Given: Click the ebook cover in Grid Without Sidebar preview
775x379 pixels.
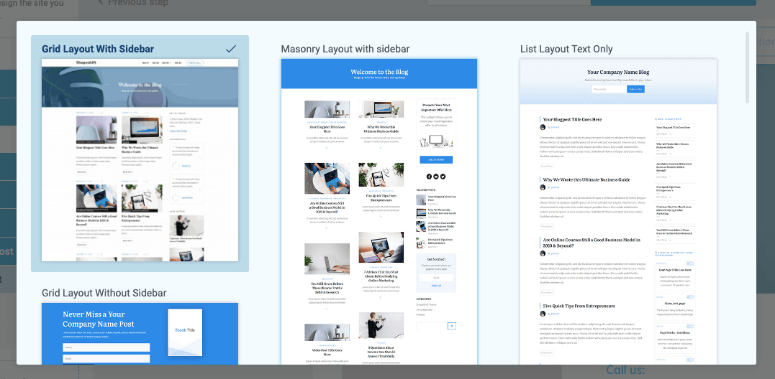Looking at the screenshot, I should point(185,332).
